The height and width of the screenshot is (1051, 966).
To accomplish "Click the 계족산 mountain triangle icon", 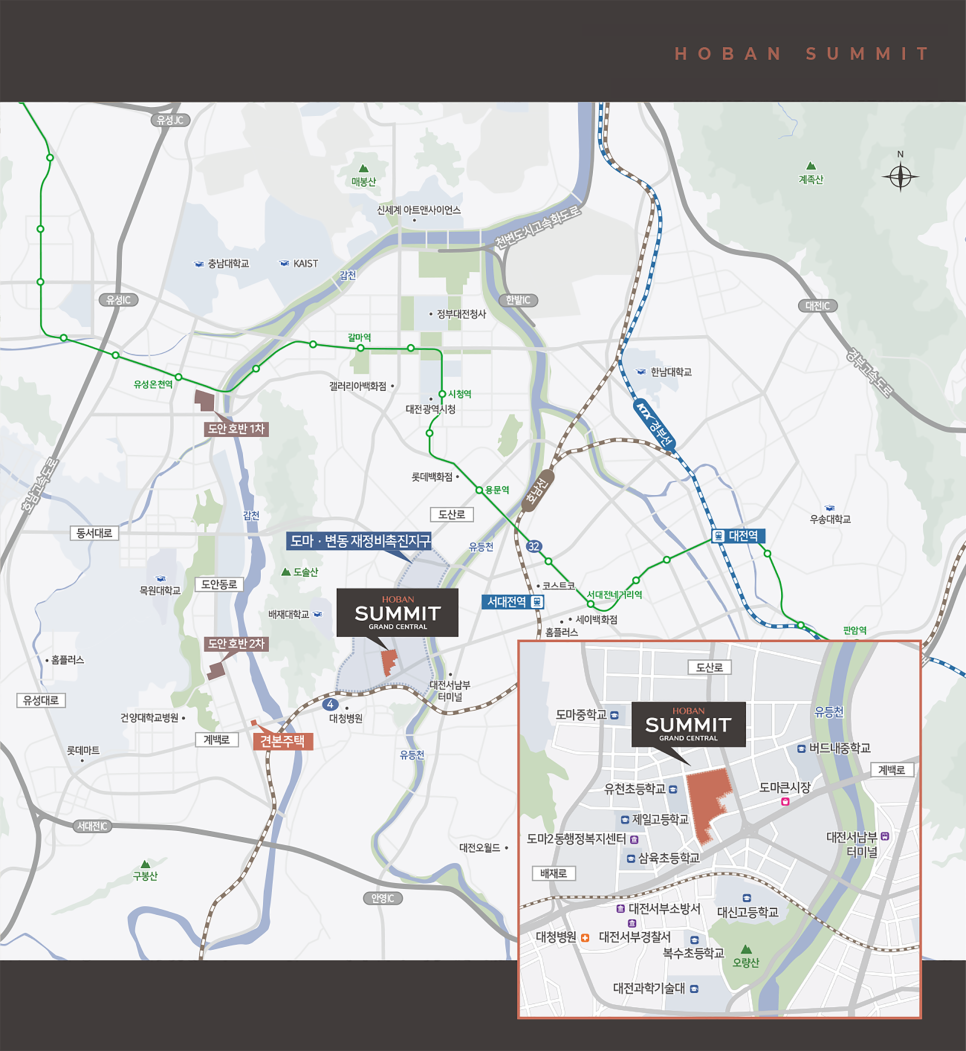I will 811,166.
